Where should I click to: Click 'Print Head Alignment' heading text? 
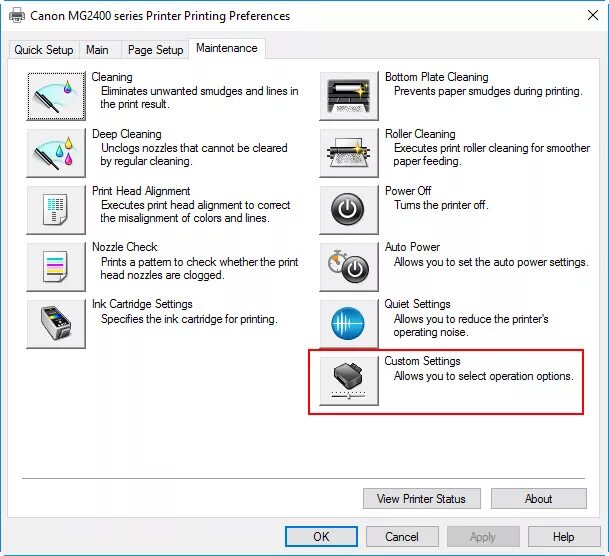click(141, 191)
